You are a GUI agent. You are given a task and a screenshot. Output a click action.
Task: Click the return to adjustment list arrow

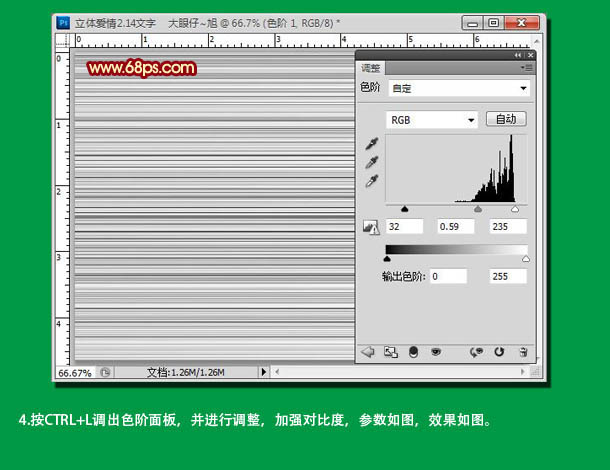(x=367, y=352)
